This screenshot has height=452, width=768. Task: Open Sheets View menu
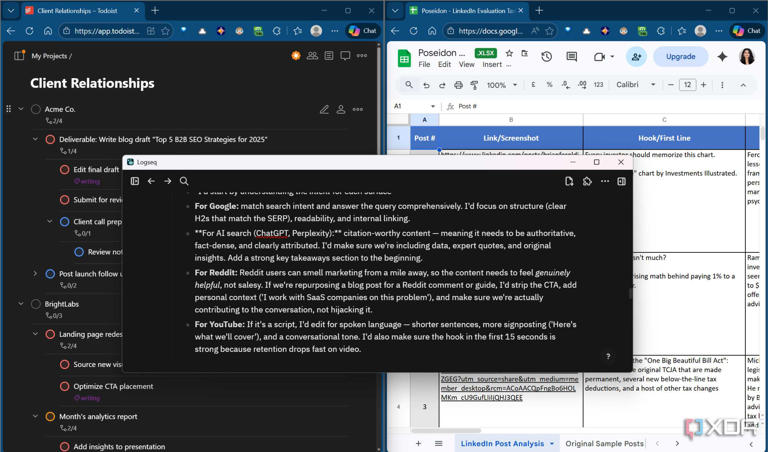466,65
